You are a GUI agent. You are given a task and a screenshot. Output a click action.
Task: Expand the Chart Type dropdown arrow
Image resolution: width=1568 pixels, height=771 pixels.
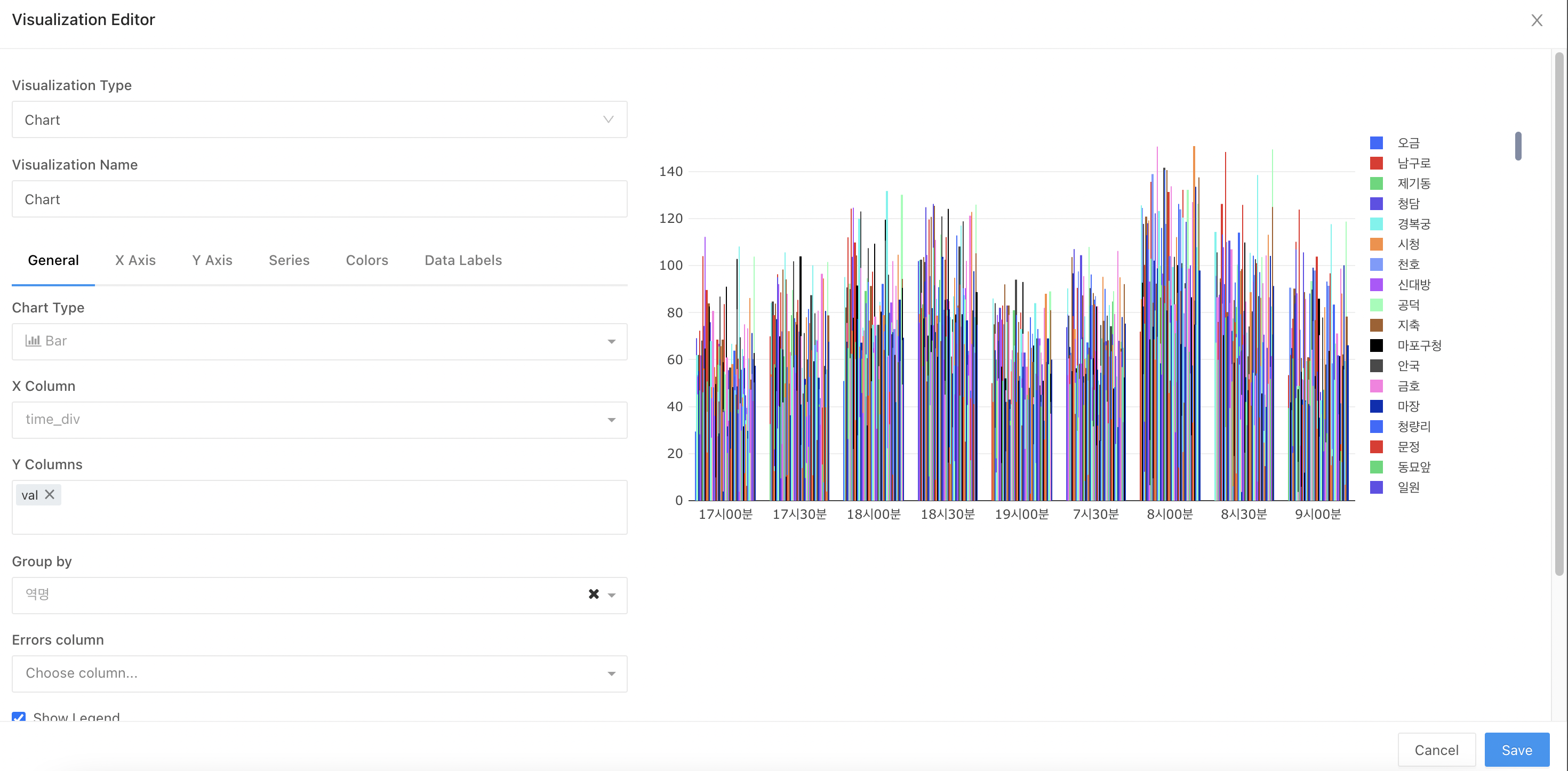coord(611,341)
